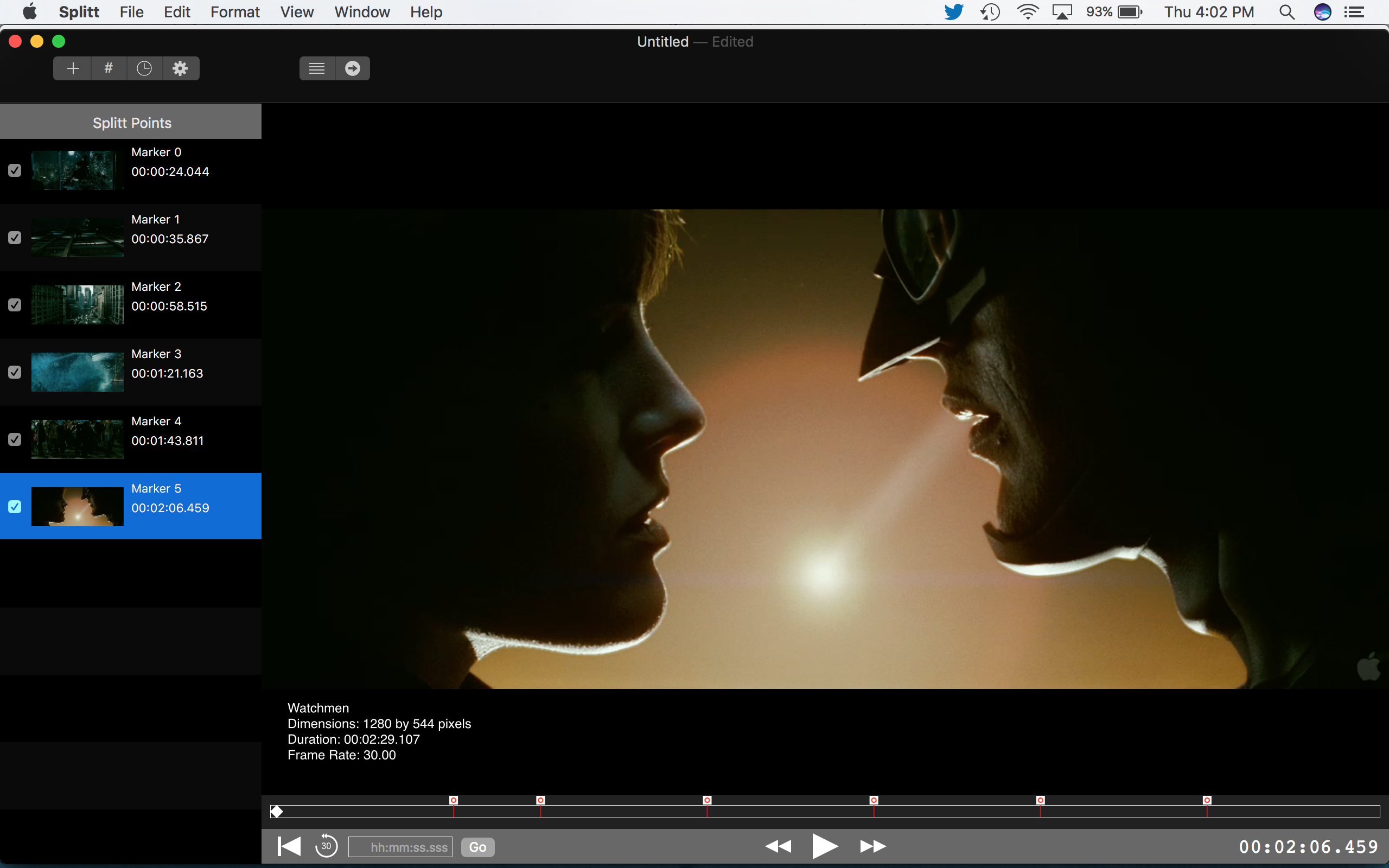Uncheck the Marker 2 checkbox
The image size is (1389, 868).
point(15,305)
